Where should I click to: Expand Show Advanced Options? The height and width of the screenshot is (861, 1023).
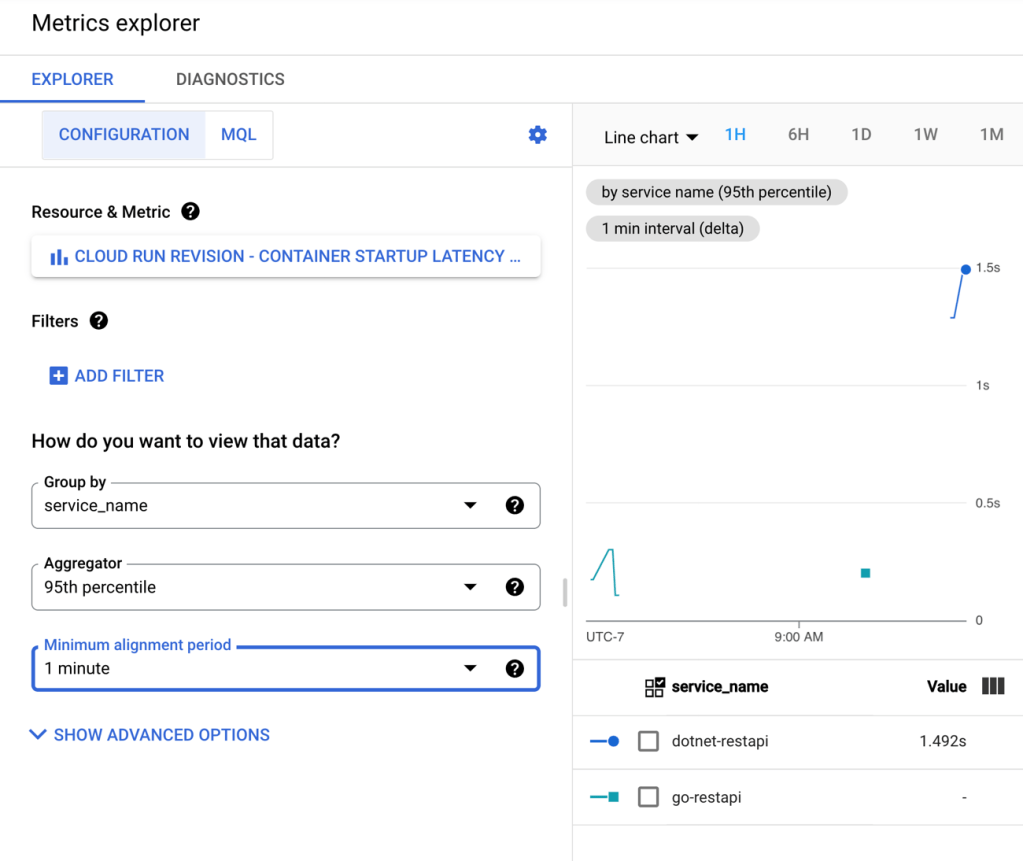tap(150, 735)
